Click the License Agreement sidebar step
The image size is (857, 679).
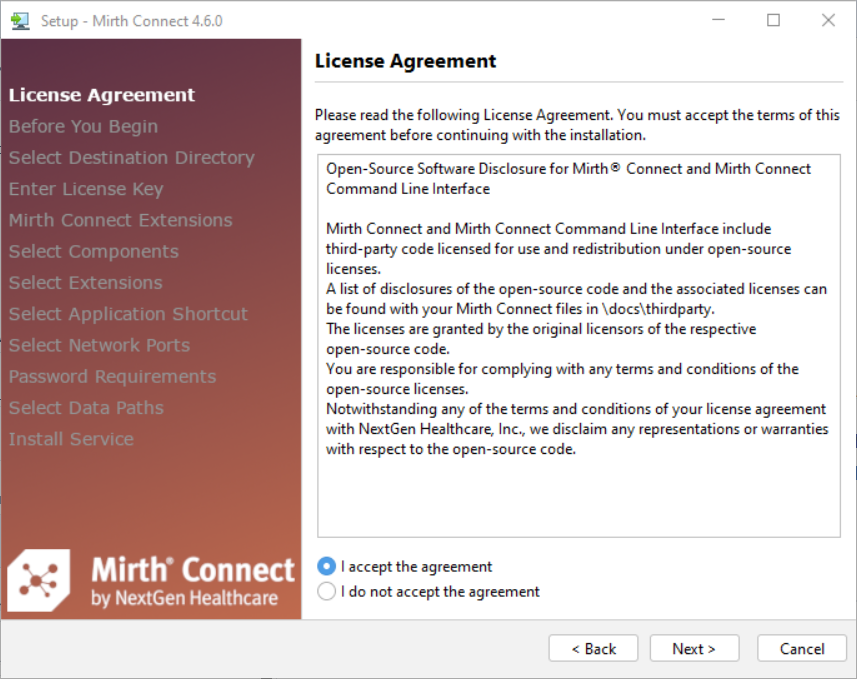pos(102,95)
